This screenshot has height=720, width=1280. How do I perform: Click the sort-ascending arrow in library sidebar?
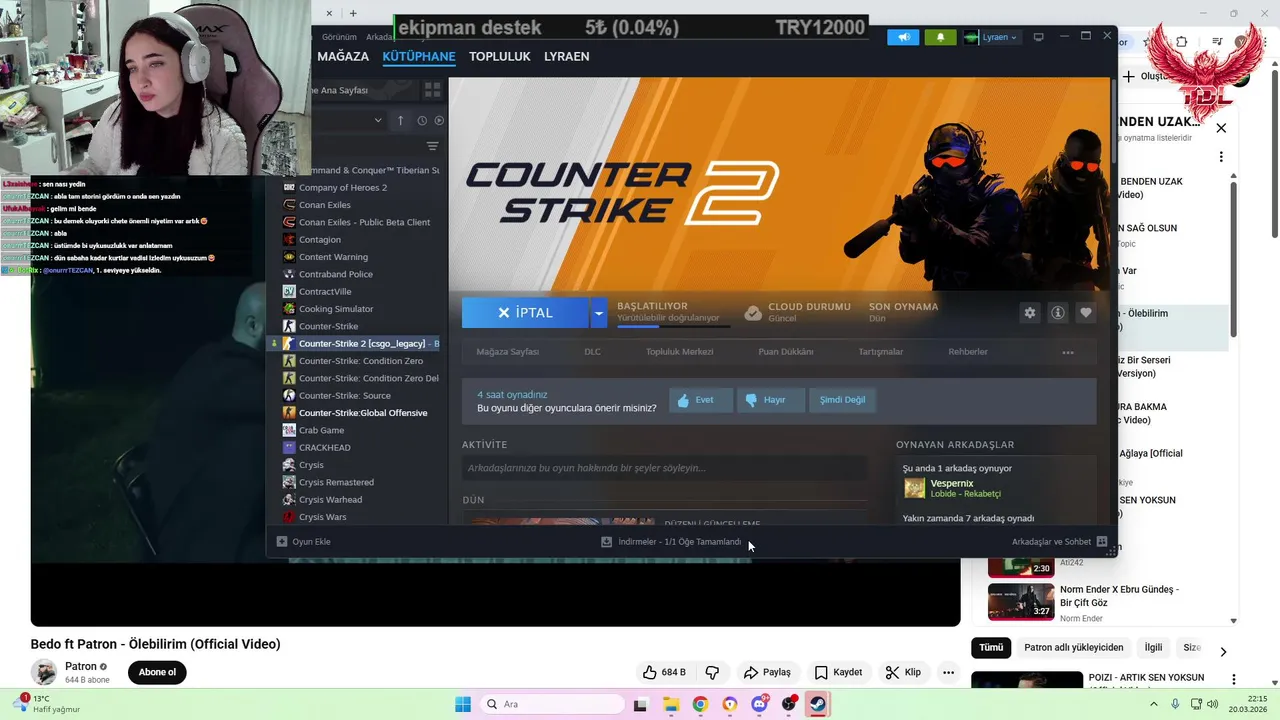pyautogui.click(x=400, y=120)
